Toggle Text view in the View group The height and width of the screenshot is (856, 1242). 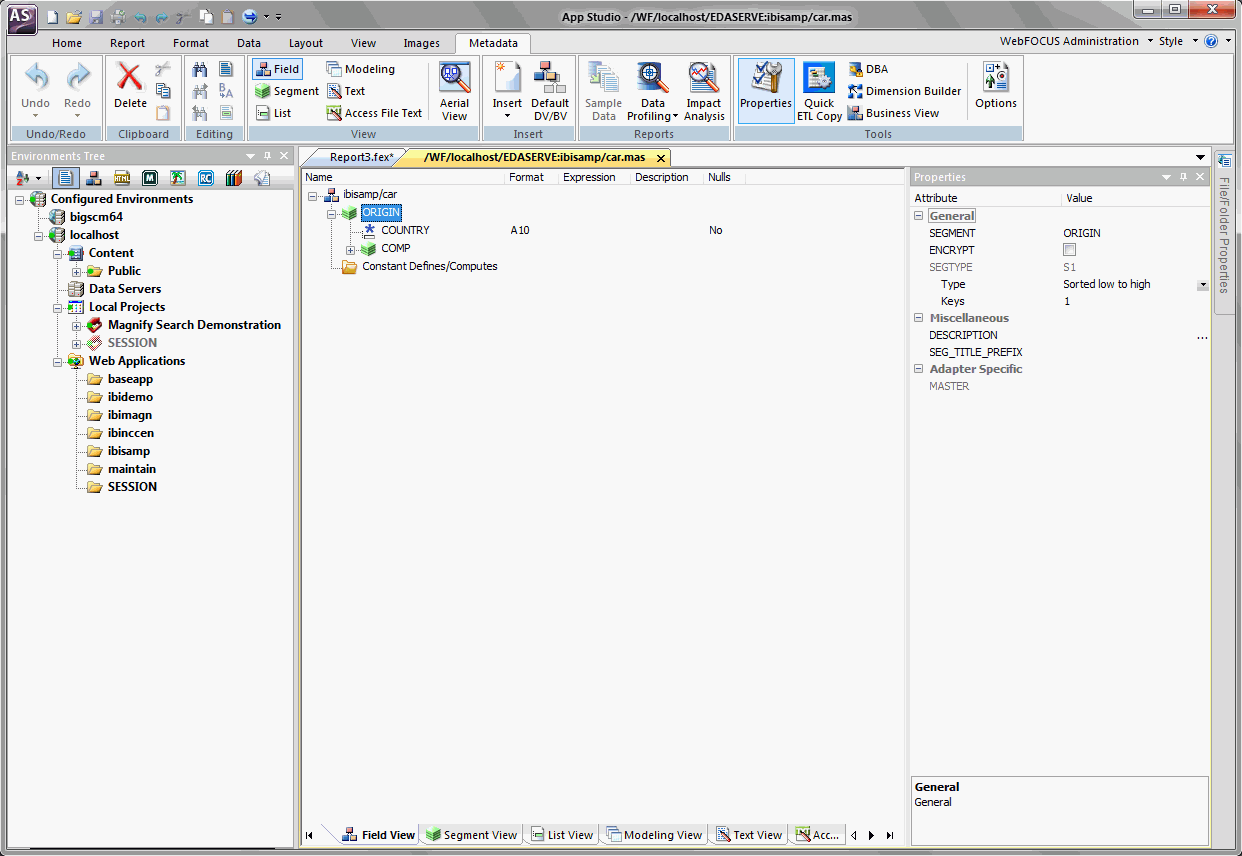(x=346, y=91)
